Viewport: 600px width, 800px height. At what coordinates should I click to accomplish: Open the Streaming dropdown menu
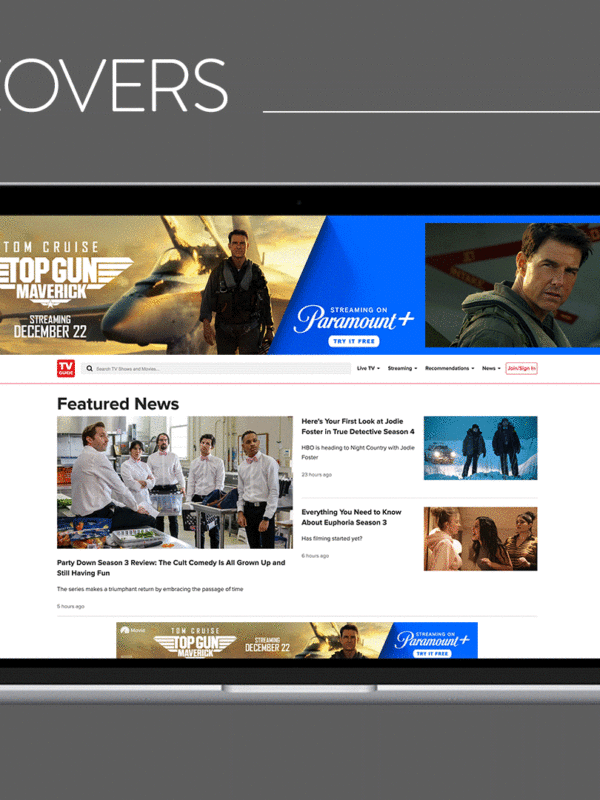[x=402, y=368]
